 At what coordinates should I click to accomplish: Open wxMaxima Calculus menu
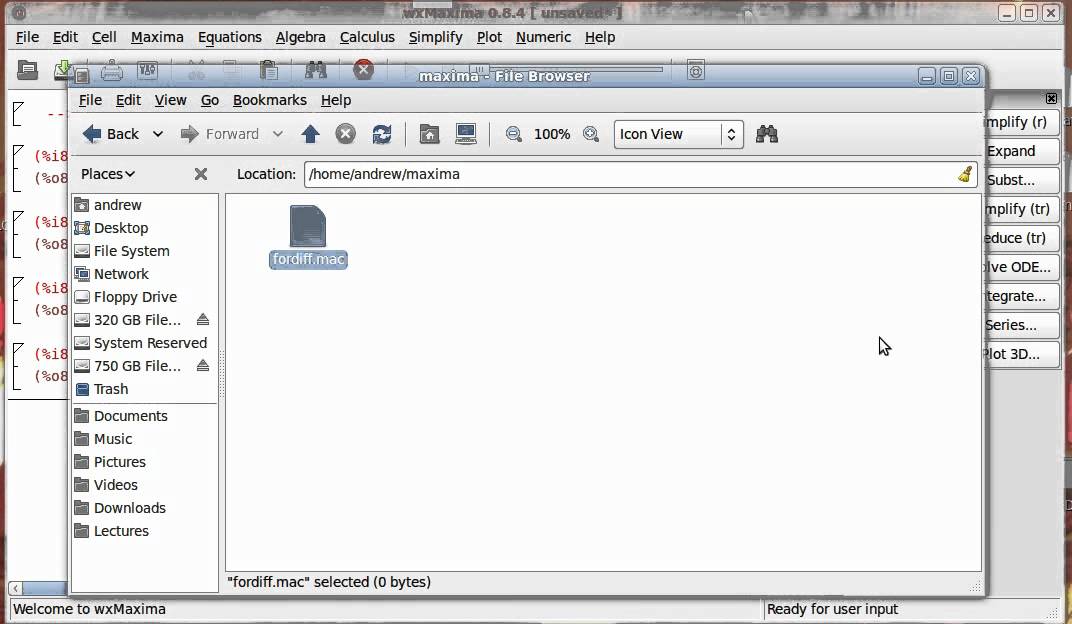click(367, 37)
